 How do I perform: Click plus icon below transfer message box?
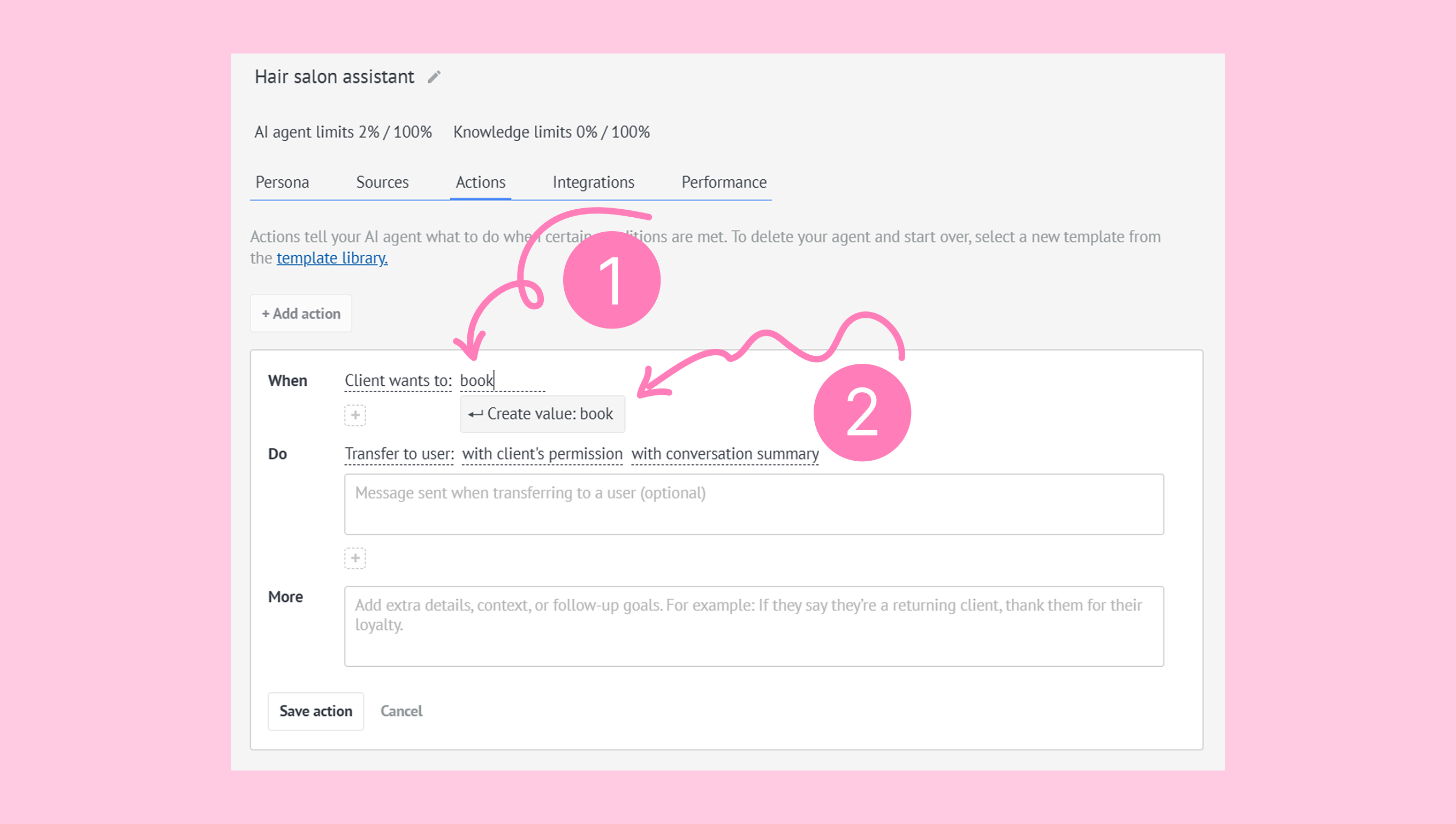coord(355,558)
